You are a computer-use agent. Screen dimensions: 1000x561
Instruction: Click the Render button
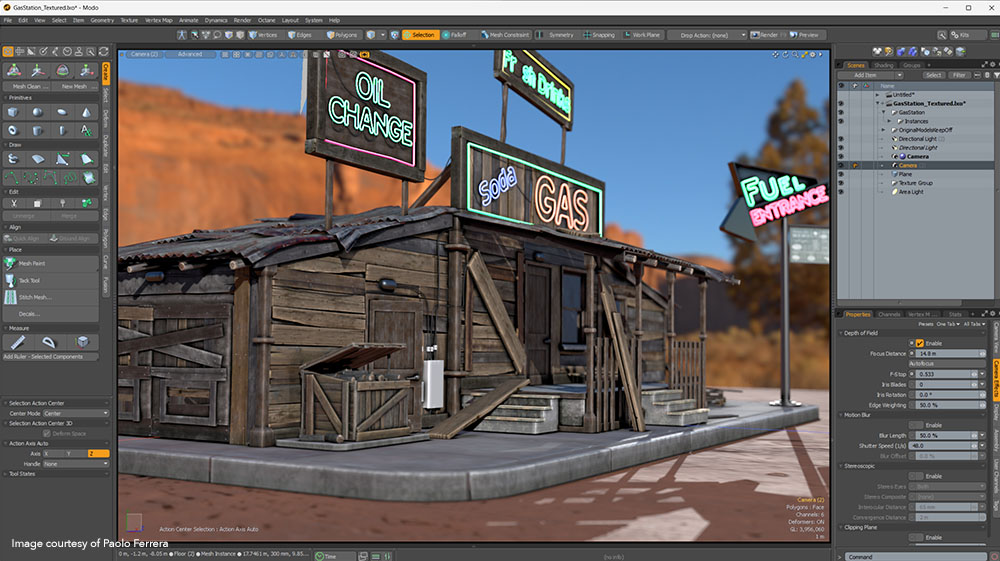click(x=766, y=35)
